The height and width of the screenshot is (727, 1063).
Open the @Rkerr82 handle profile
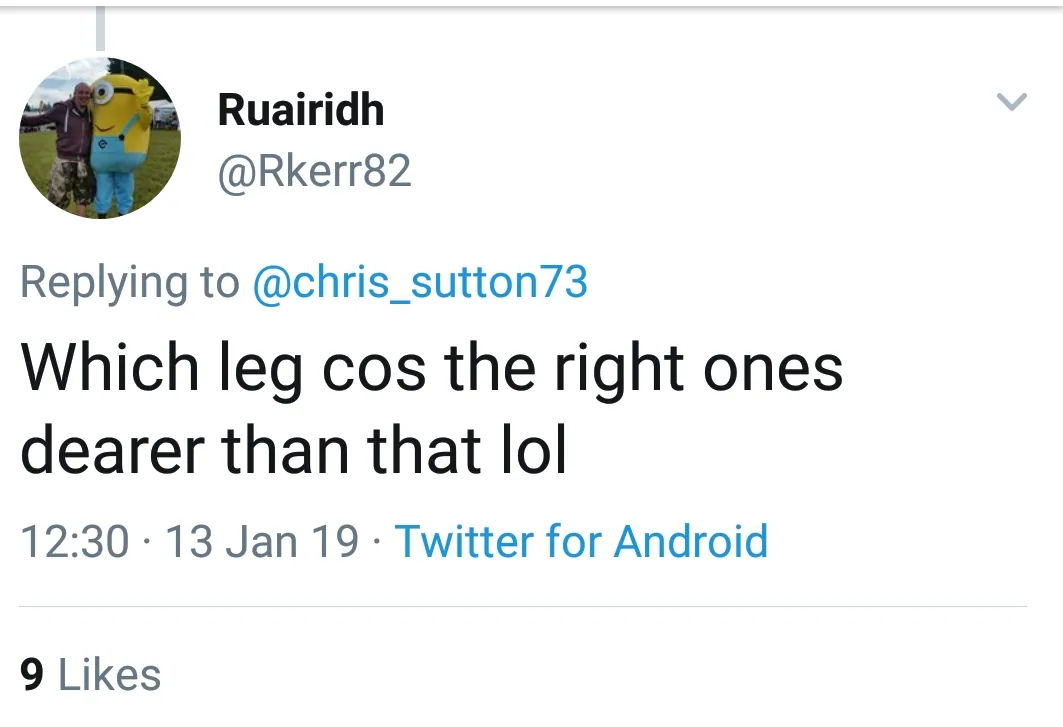pyautogui.click(x=314, y=172)
